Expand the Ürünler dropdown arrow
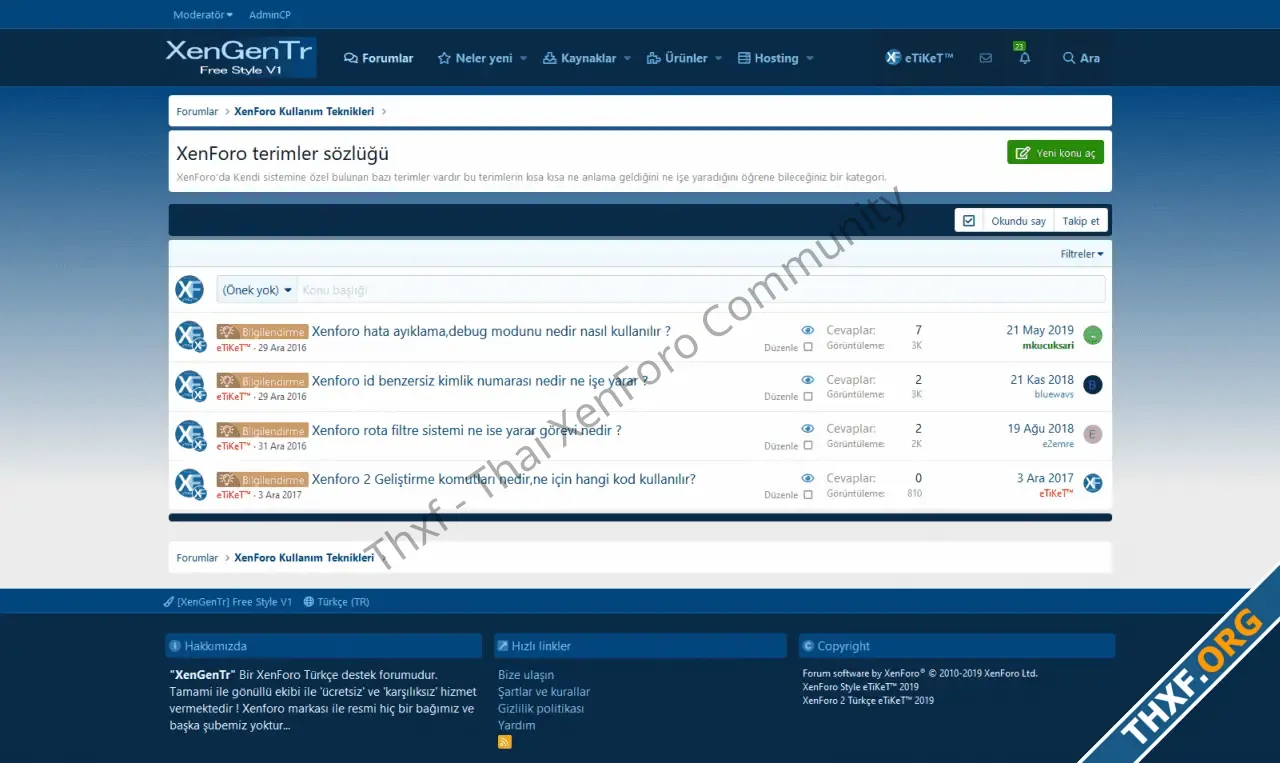This screenshot has height=763, width=1280. [718, 59]
